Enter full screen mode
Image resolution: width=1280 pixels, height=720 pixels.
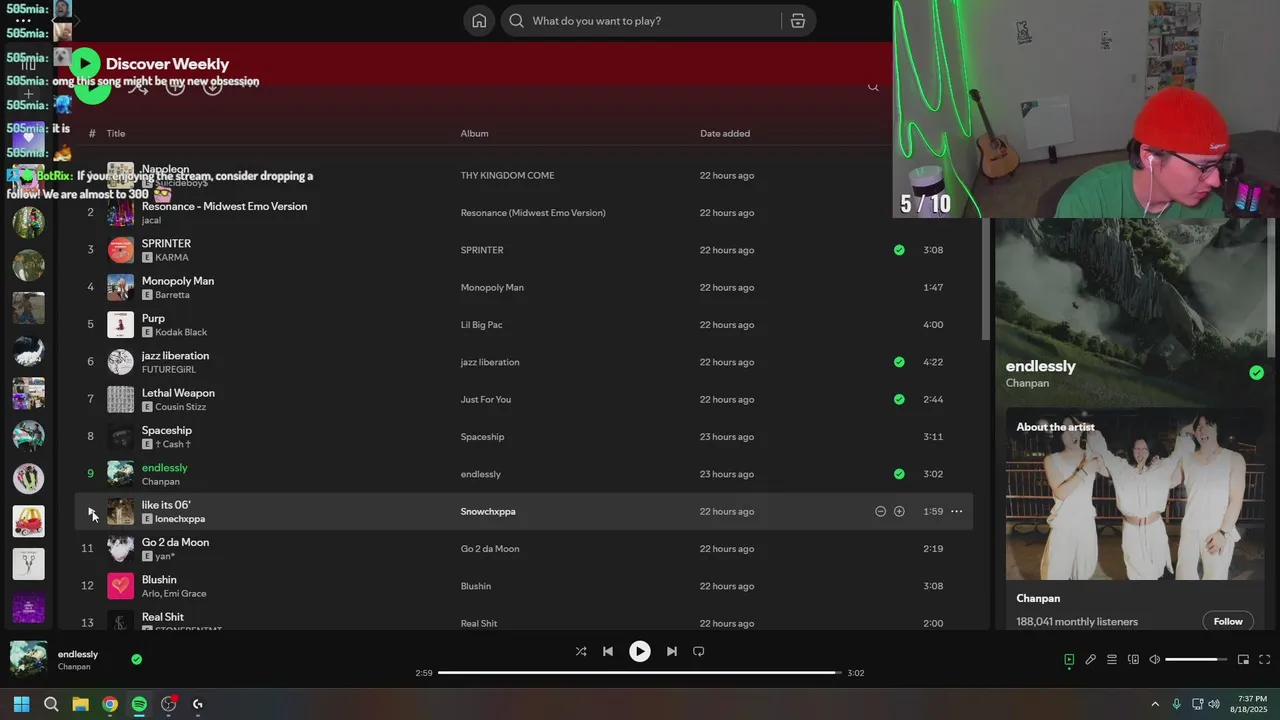click(1264, 660)
